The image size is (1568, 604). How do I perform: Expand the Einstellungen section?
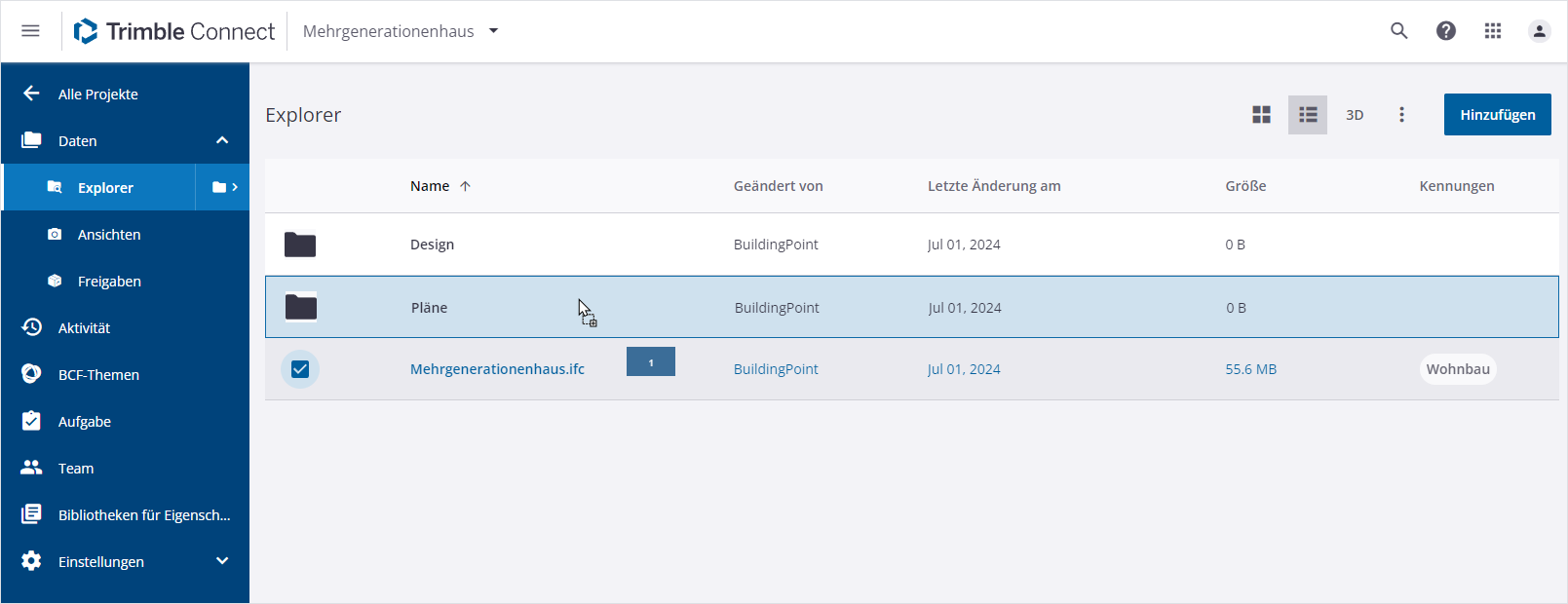pos(222,561)
